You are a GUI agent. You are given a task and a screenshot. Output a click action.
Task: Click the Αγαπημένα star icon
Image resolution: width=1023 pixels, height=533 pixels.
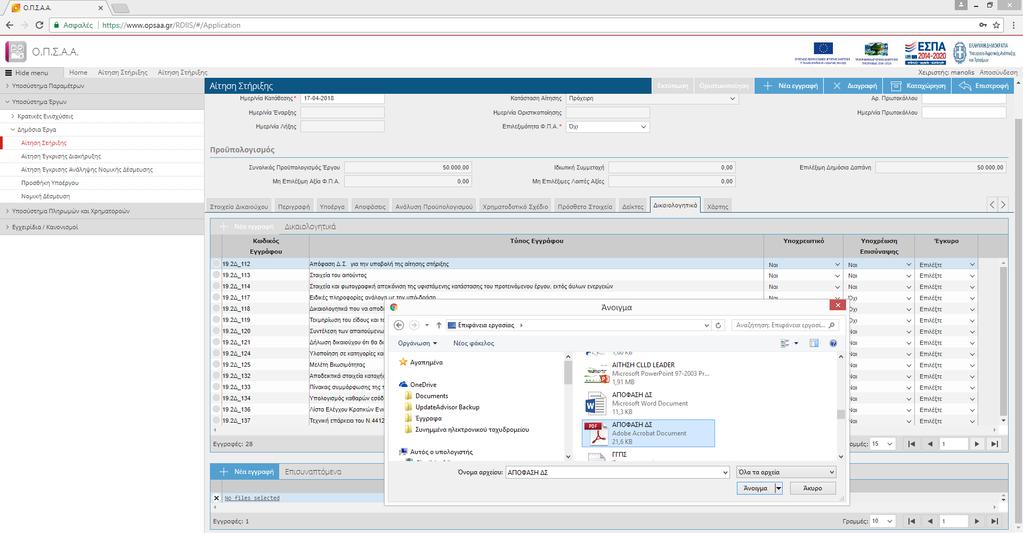(x=403, y=362)
